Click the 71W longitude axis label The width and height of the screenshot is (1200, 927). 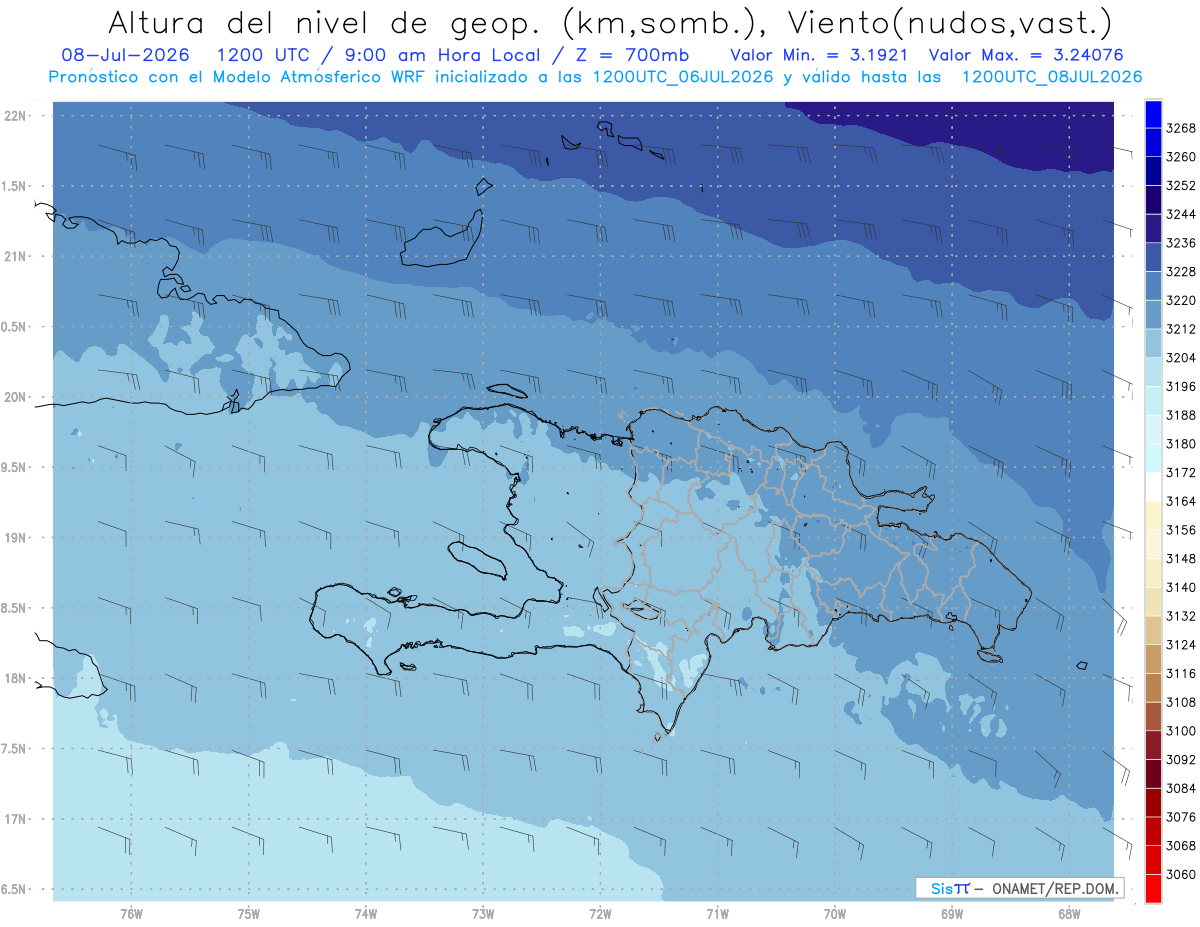tap(717, 913)
